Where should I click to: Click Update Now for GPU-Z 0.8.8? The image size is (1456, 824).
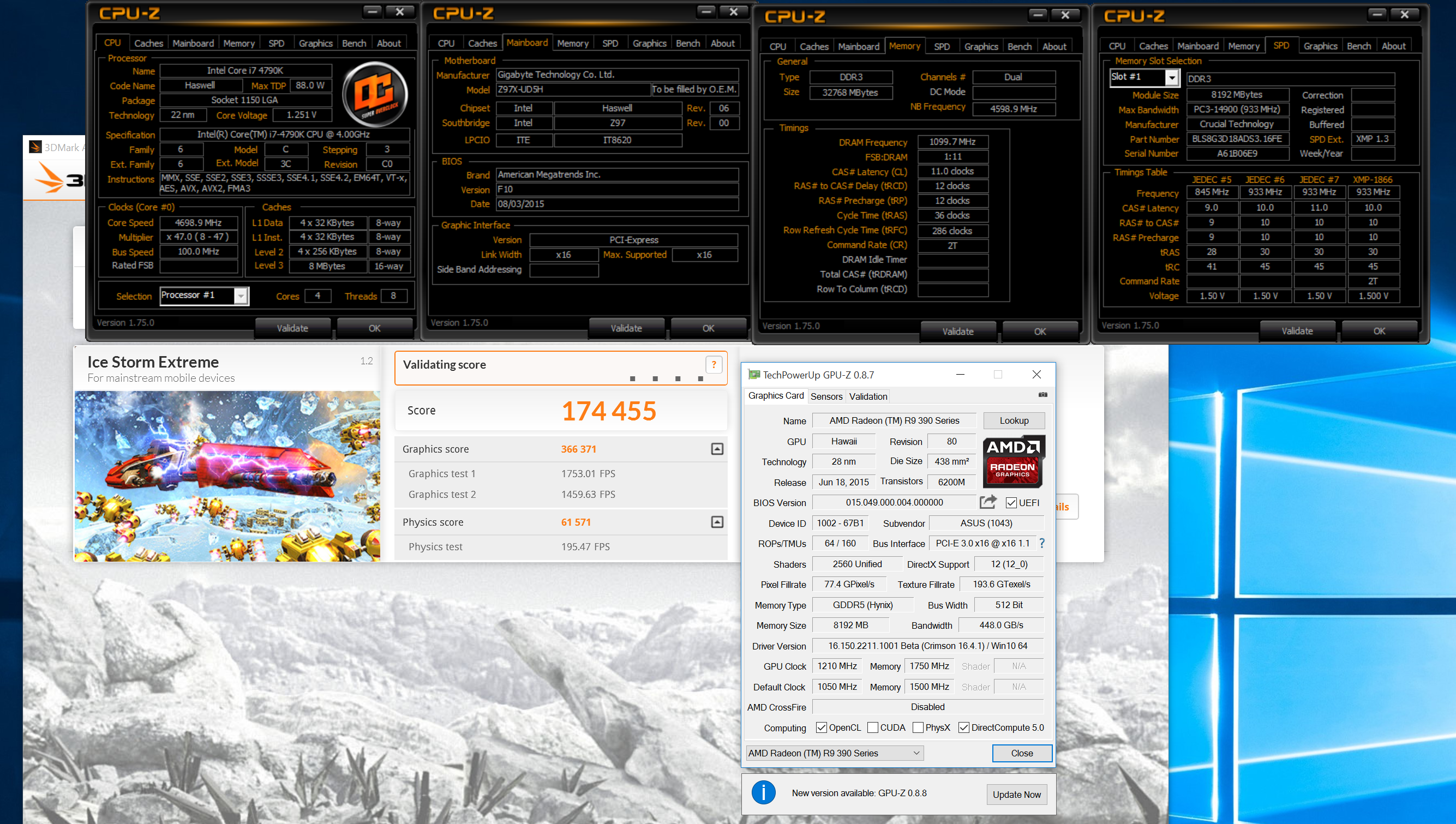(x=1017, y=794)
